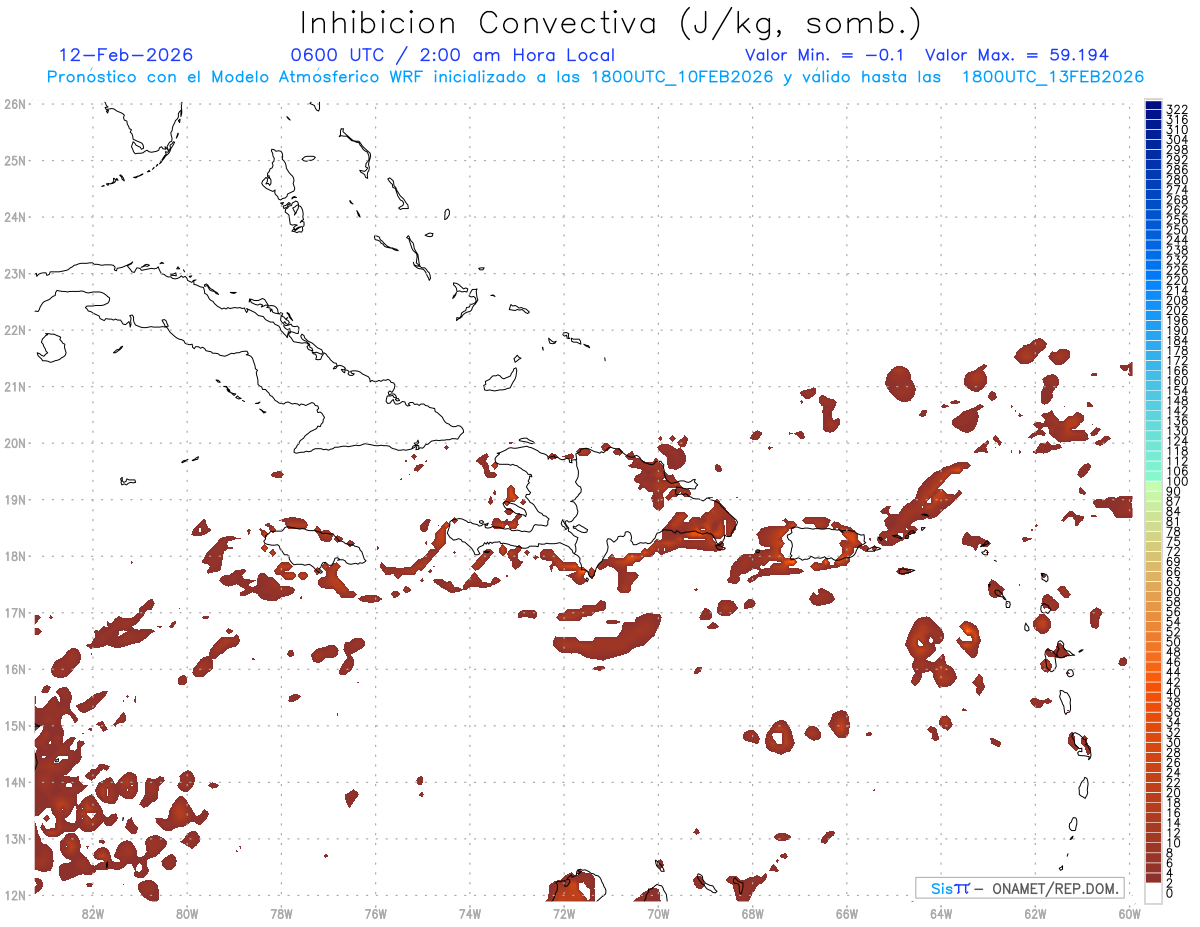Click the 26N latitude label
Viewport: 1200px width, 927px height.
[15, 104]
